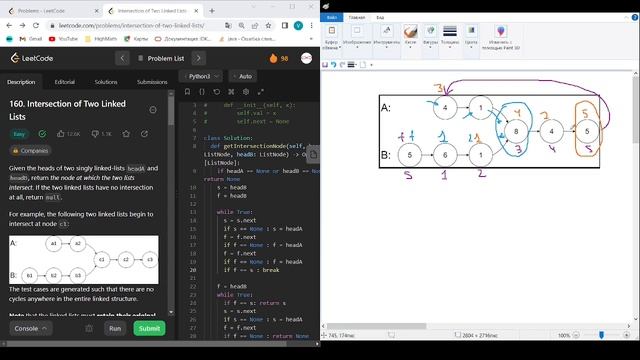Reload the LeetCode page
This screenshot has height=360, width=640.
coord(36,25)
